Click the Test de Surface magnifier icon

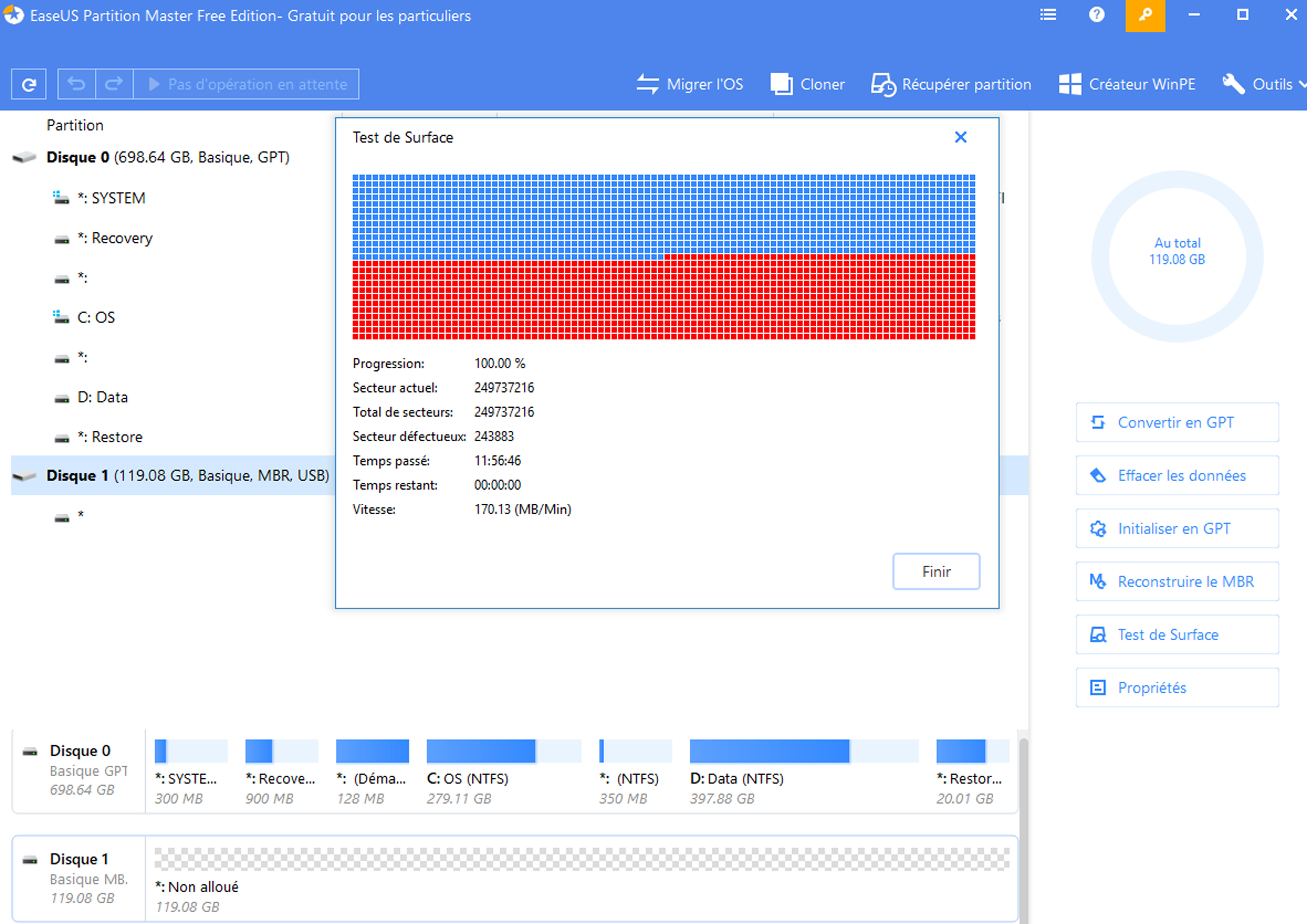click(x=1098, y=635)
